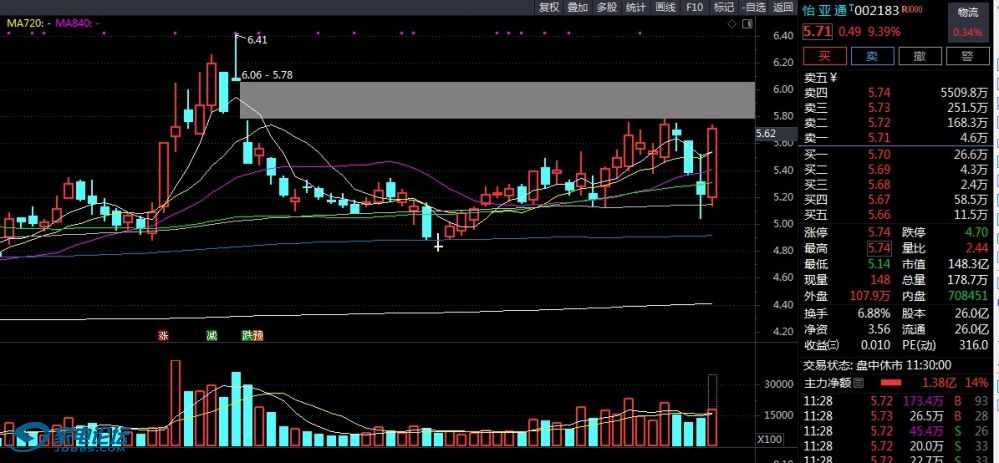Open the F10 company info tab
Image resolution: width=999 pixels, height=463 pixels.
click(695, 7)
